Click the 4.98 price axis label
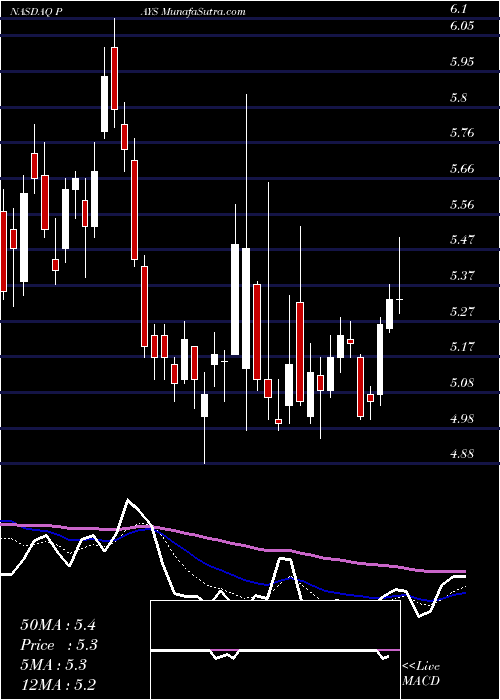Image resolution: width=500 pixels, height=700 pixels. (462, 418)
